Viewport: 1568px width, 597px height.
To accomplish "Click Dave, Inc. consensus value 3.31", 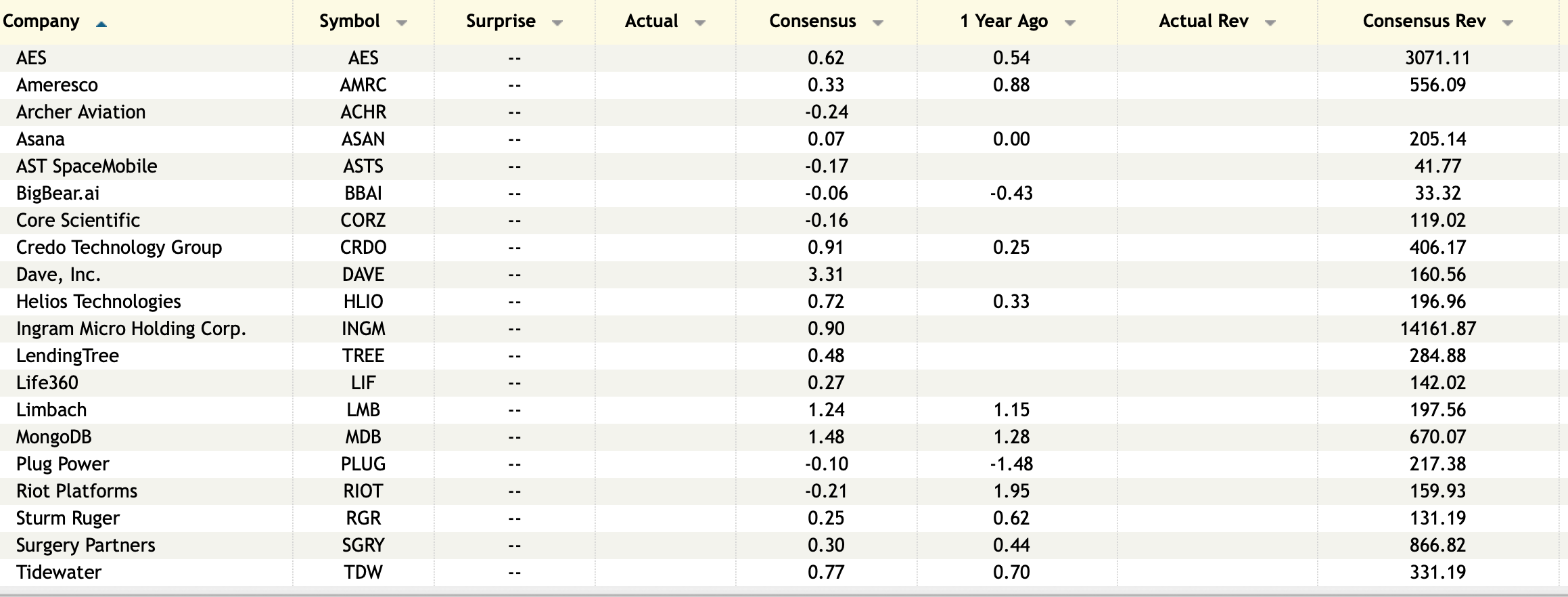I will pos(825,275).
